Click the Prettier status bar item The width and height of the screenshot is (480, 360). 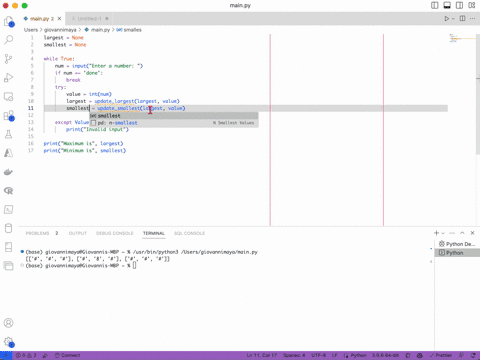(x=441, y=355)
